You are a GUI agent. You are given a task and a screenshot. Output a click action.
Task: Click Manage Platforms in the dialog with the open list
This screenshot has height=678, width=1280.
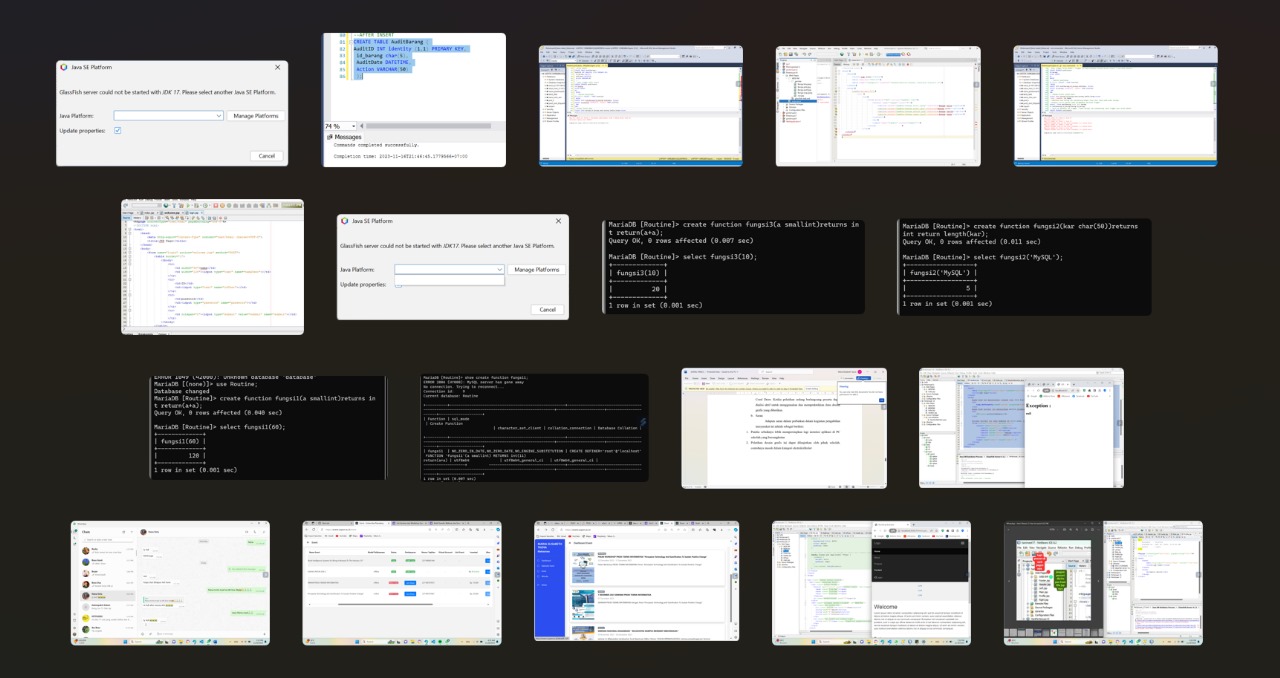[536, 270]
